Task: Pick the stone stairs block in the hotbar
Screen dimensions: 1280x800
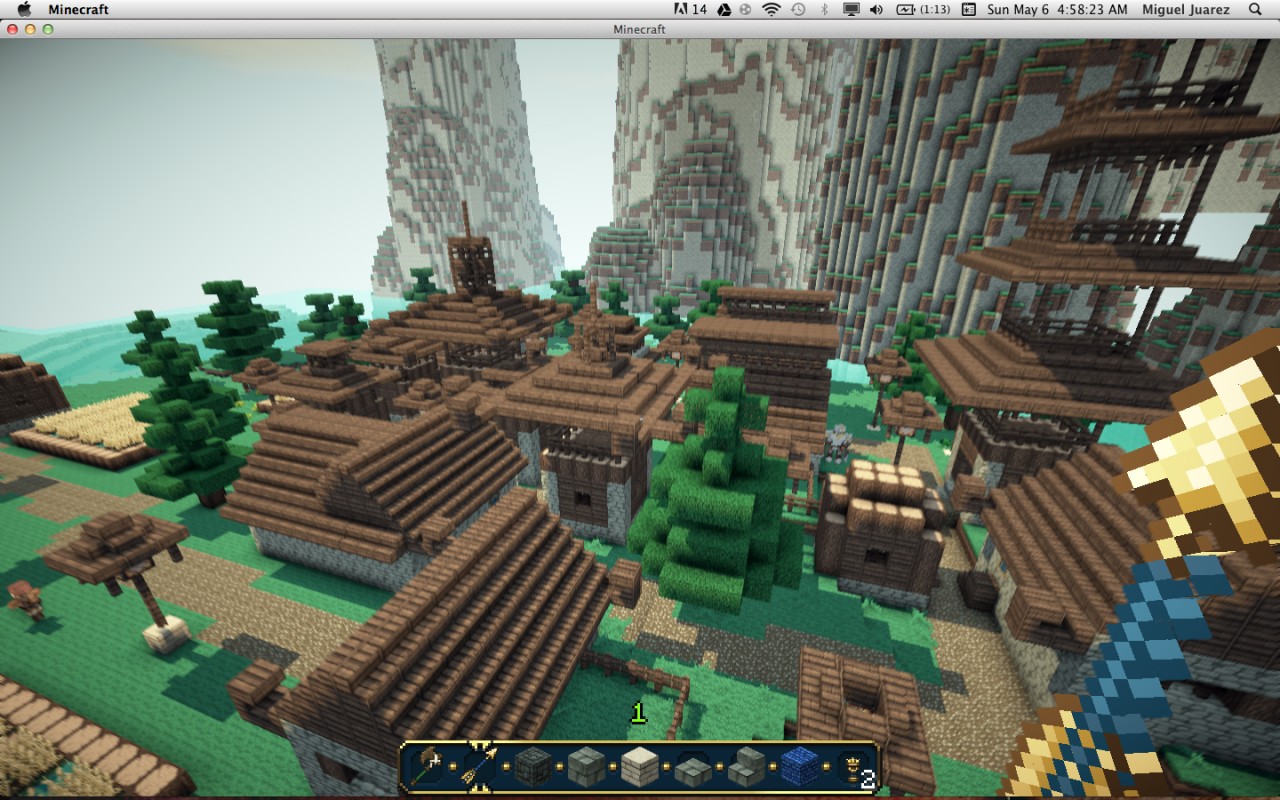Action: pyautogui.click(x=743, y=765)
